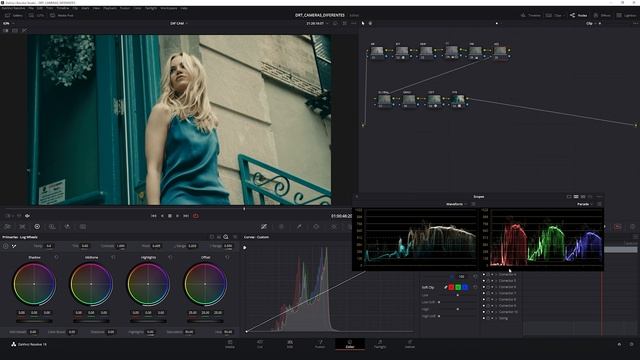
Task: Open the Primaries palette options menu
Action: [235, 237]
